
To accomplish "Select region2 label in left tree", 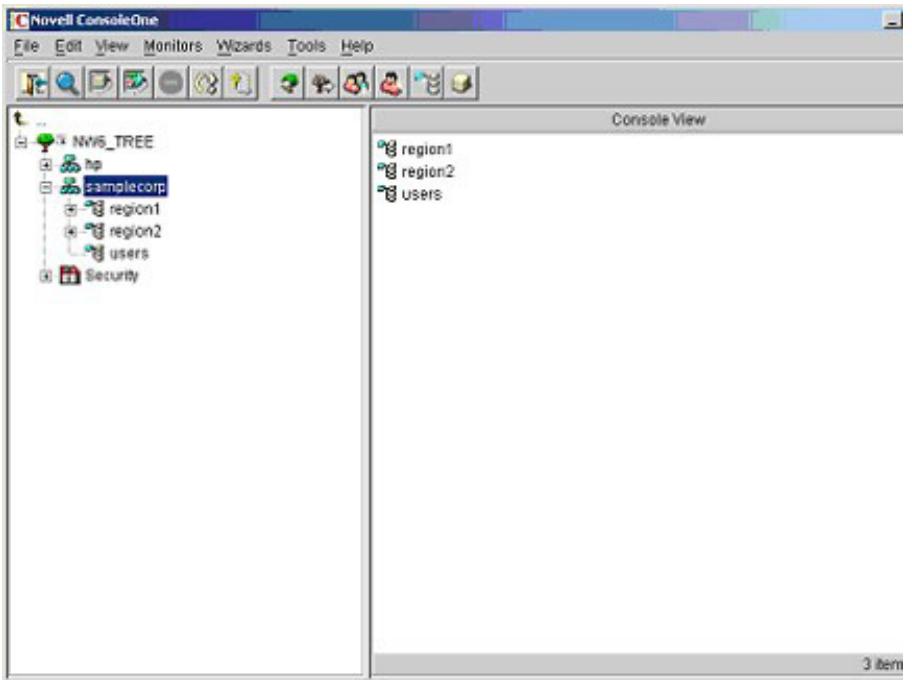I will point(135,231).
